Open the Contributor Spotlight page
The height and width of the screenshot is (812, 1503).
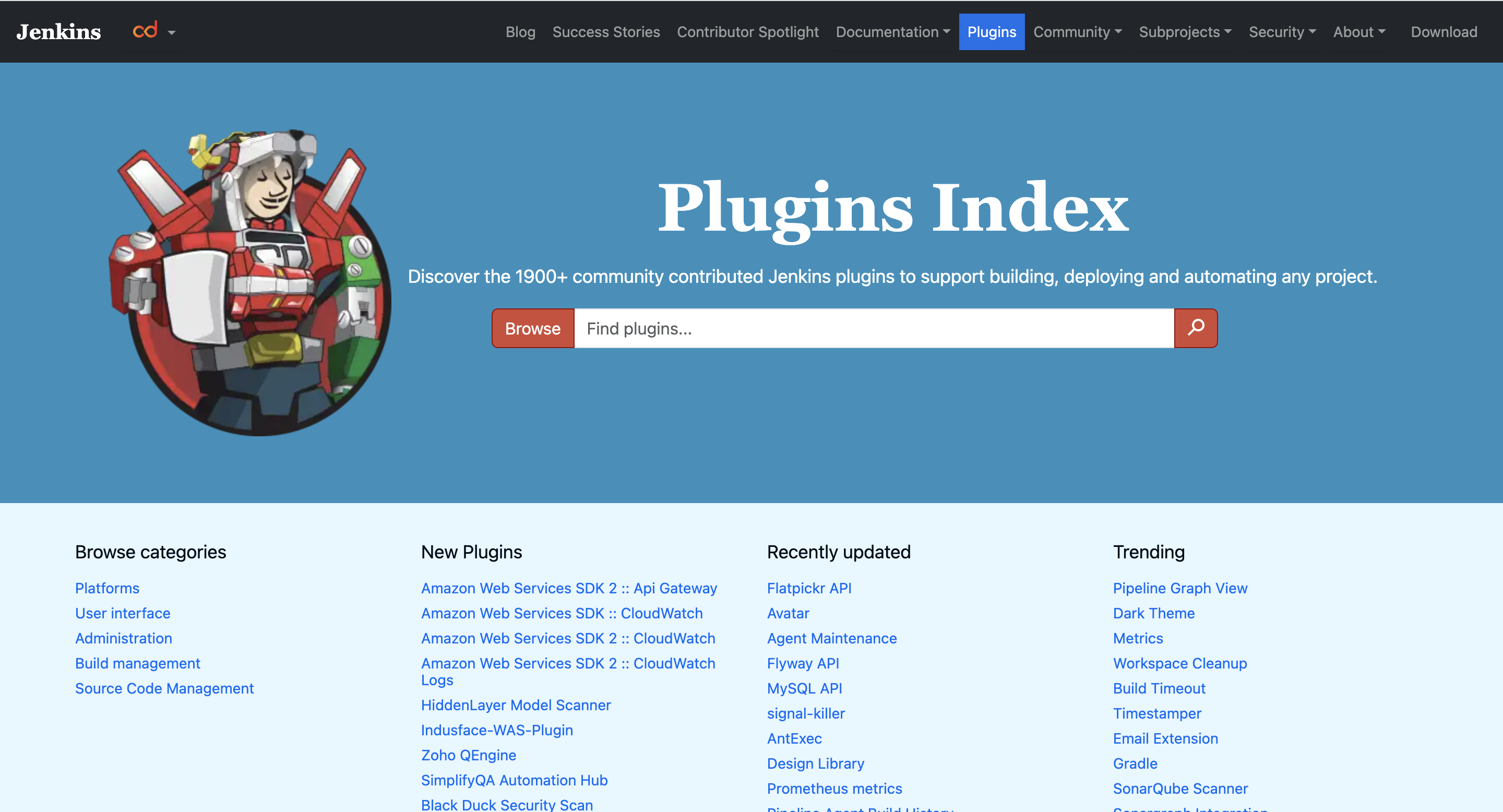pos(747,32)
